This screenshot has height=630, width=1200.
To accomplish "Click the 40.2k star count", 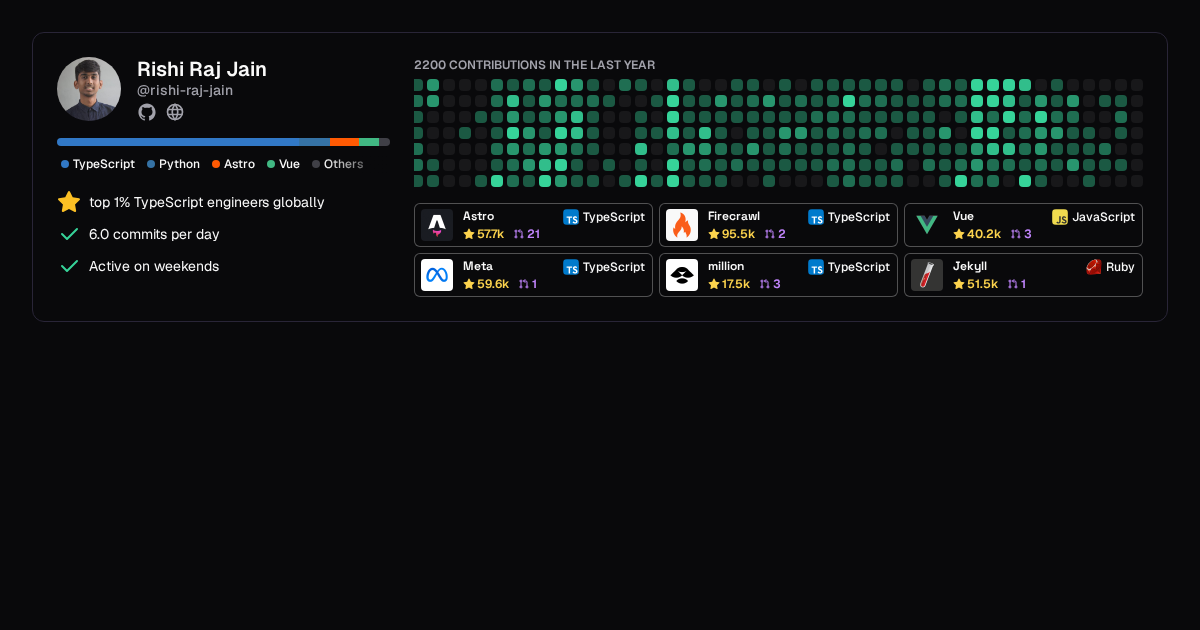I will 984,234.
